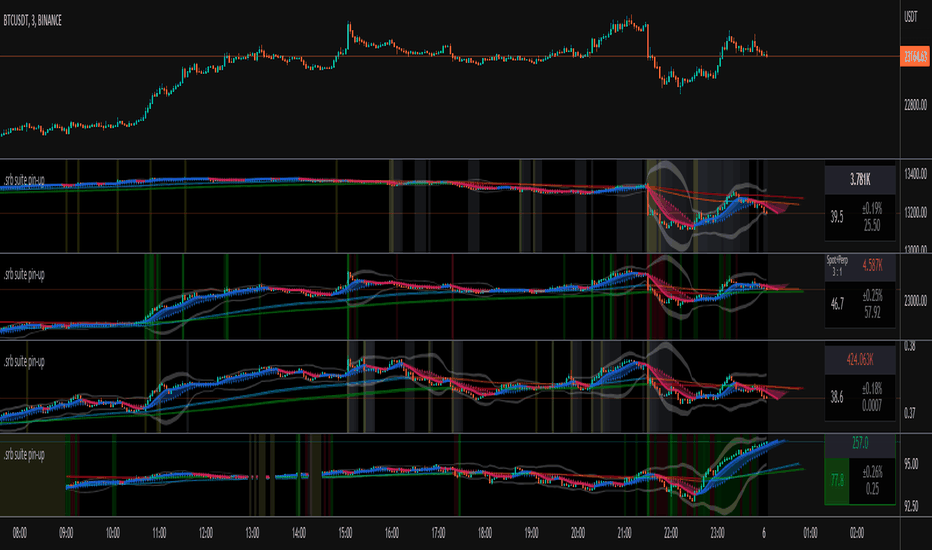Click the 0.25 value in fourth pane table
The width and height of the screenshot is (932, 550).
[x=872, y=489]
